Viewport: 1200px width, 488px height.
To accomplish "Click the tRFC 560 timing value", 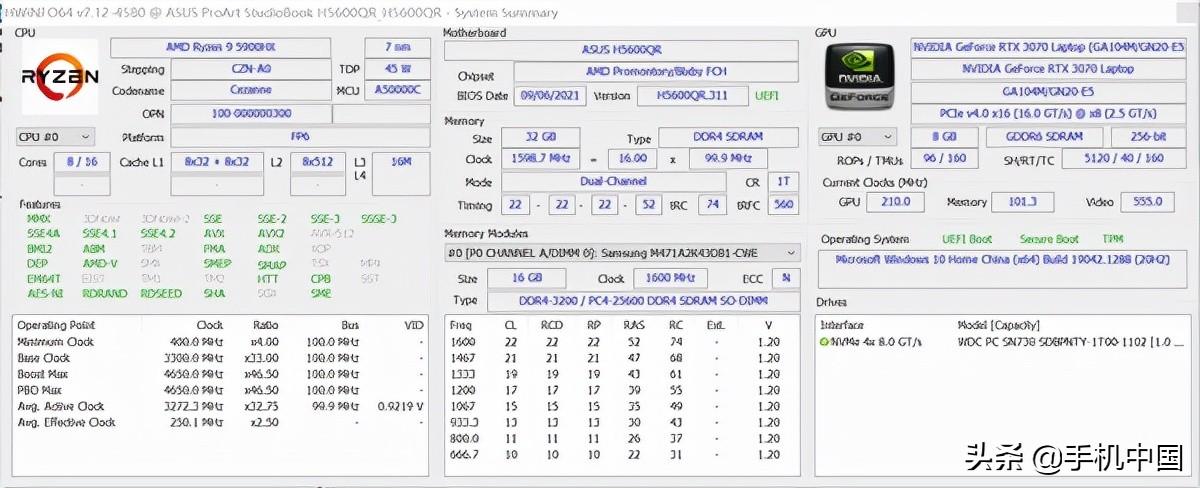I will (783, 205).
